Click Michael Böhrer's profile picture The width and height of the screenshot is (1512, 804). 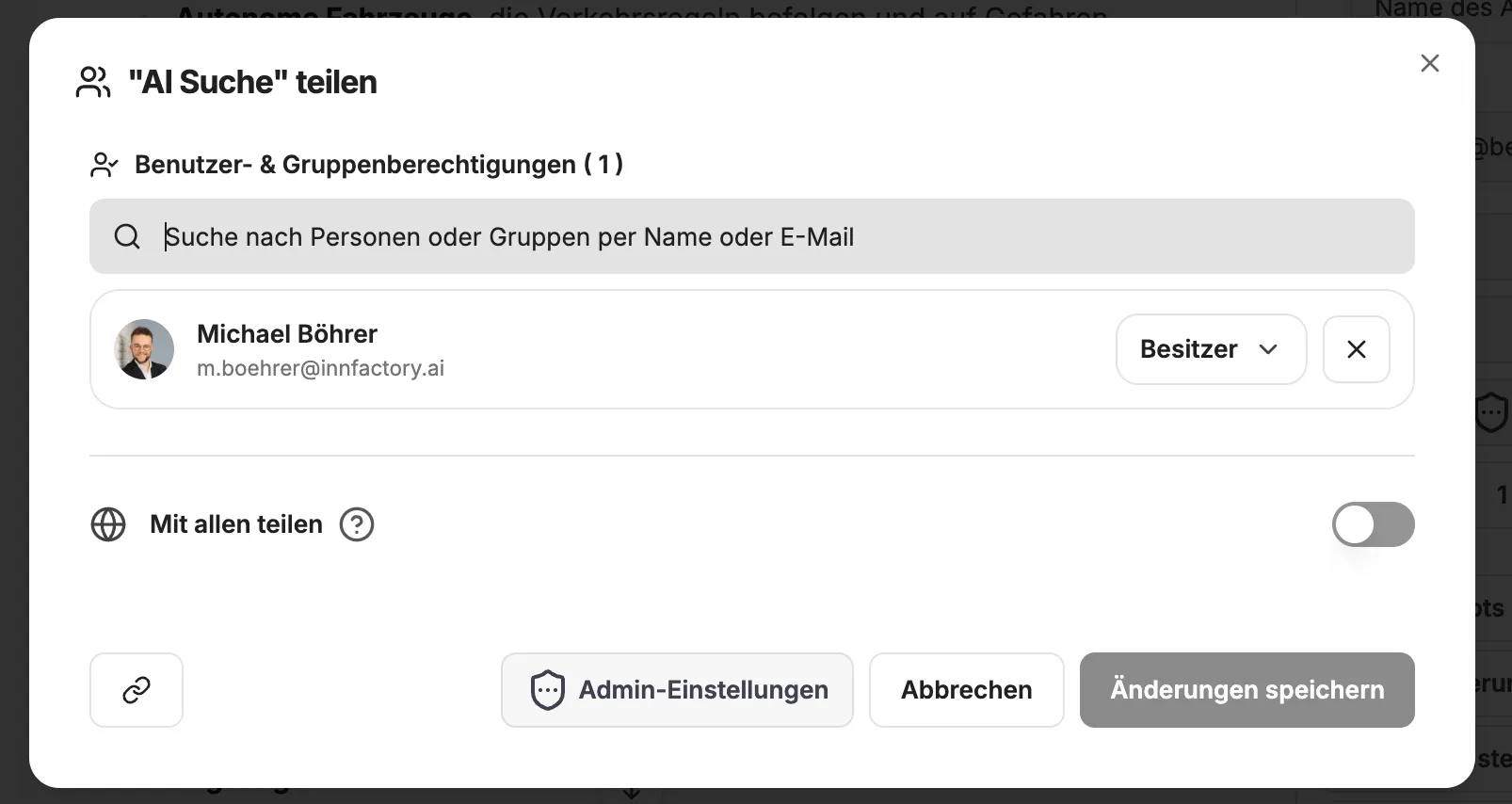[144, 349]
